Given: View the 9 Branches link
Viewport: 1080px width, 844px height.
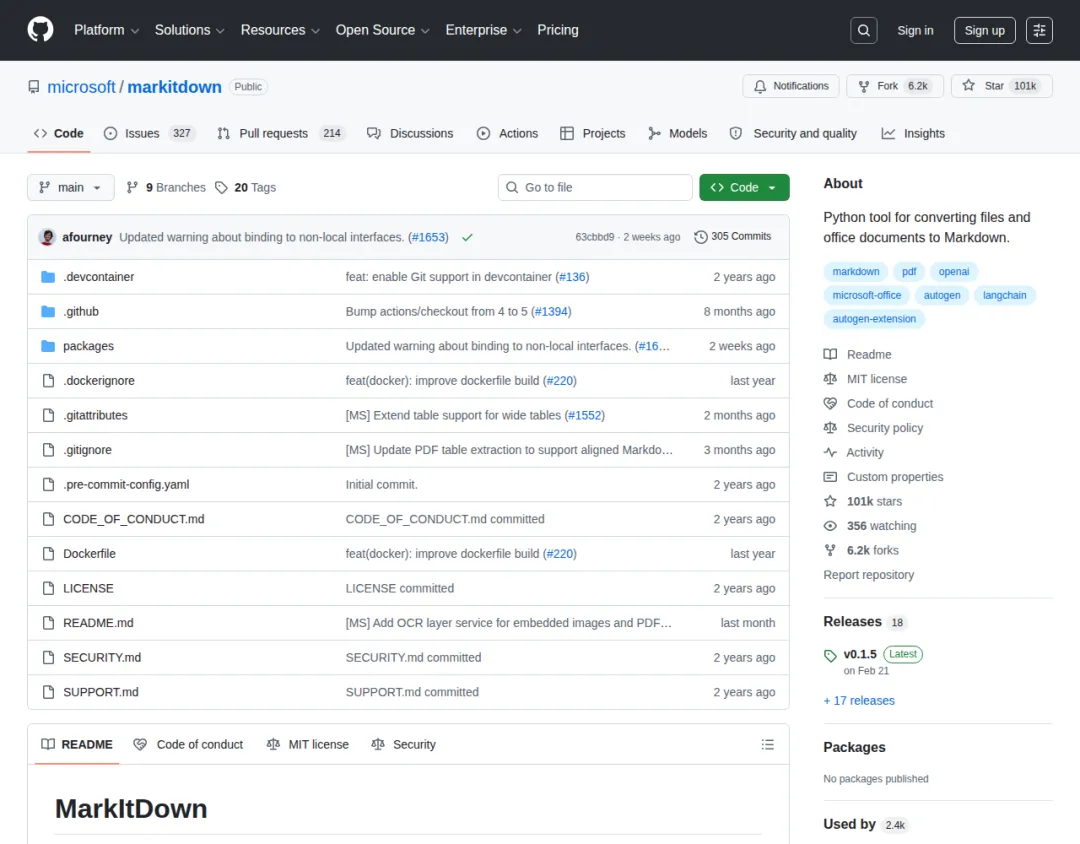Looking at the screenshot, I should [x=166, y=187].
